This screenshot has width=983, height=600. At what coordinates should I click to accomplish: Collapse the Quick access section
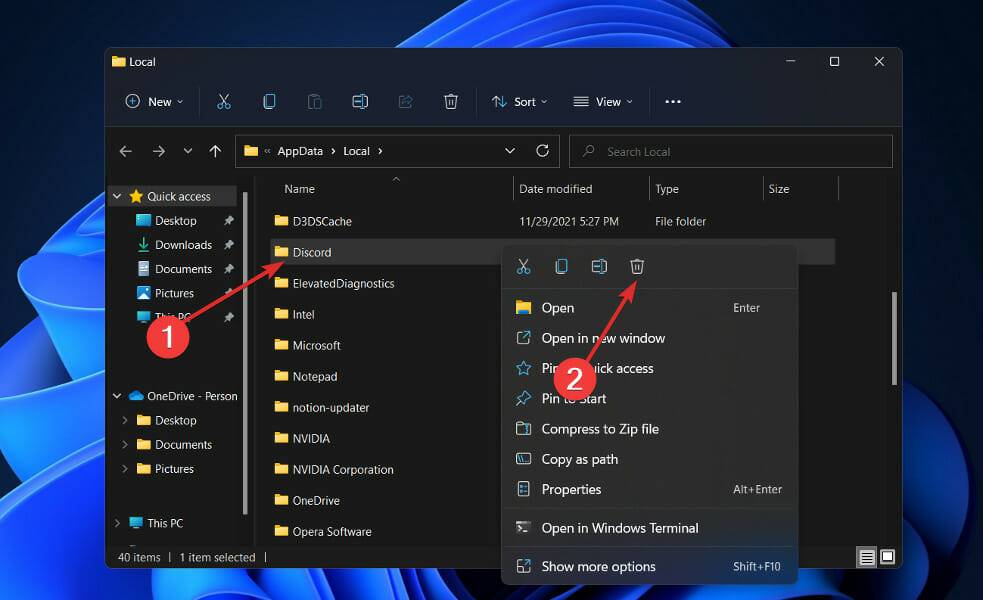pyautogui.click(x=116, y=195)
